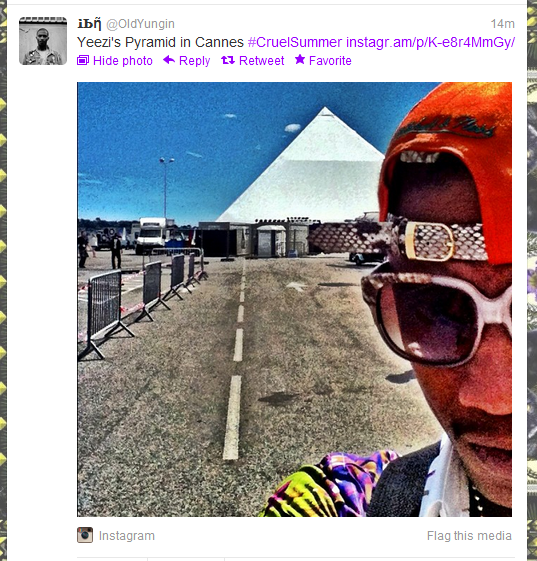Open the instagr.am photo link
This screenshot has width=537, height=561.
pyautogui.click(x=430, y=42)
